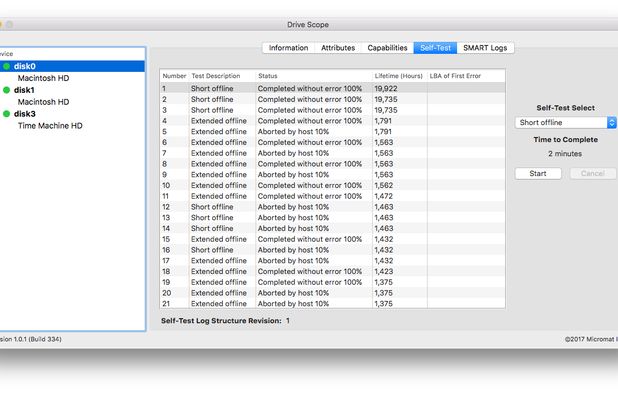This screenshot has width=618, height=394.
Task: Select the Self-Test tab
Action: (x=435, y=48)
